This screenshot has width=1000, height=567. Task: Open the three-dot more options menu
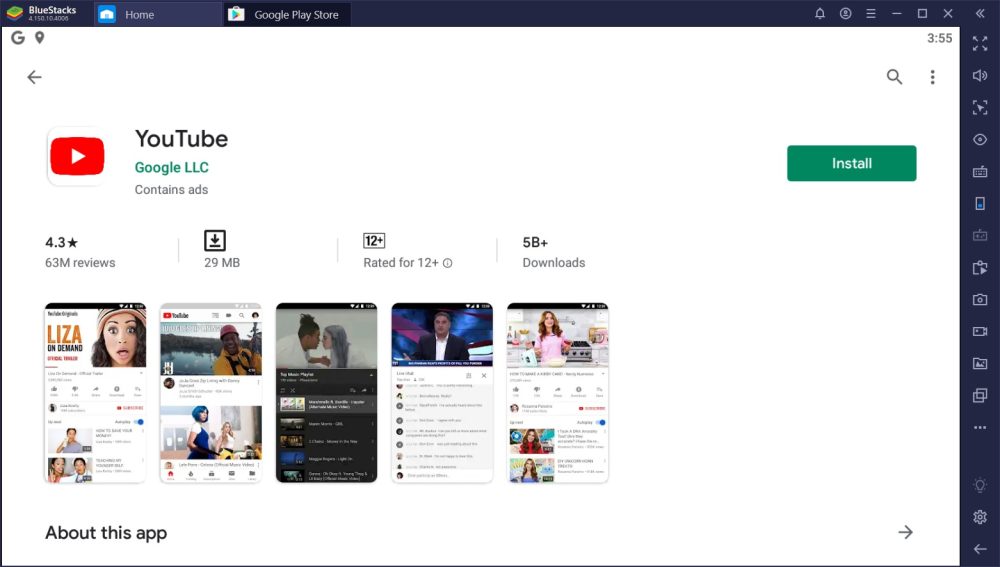(x=932, y=77)
